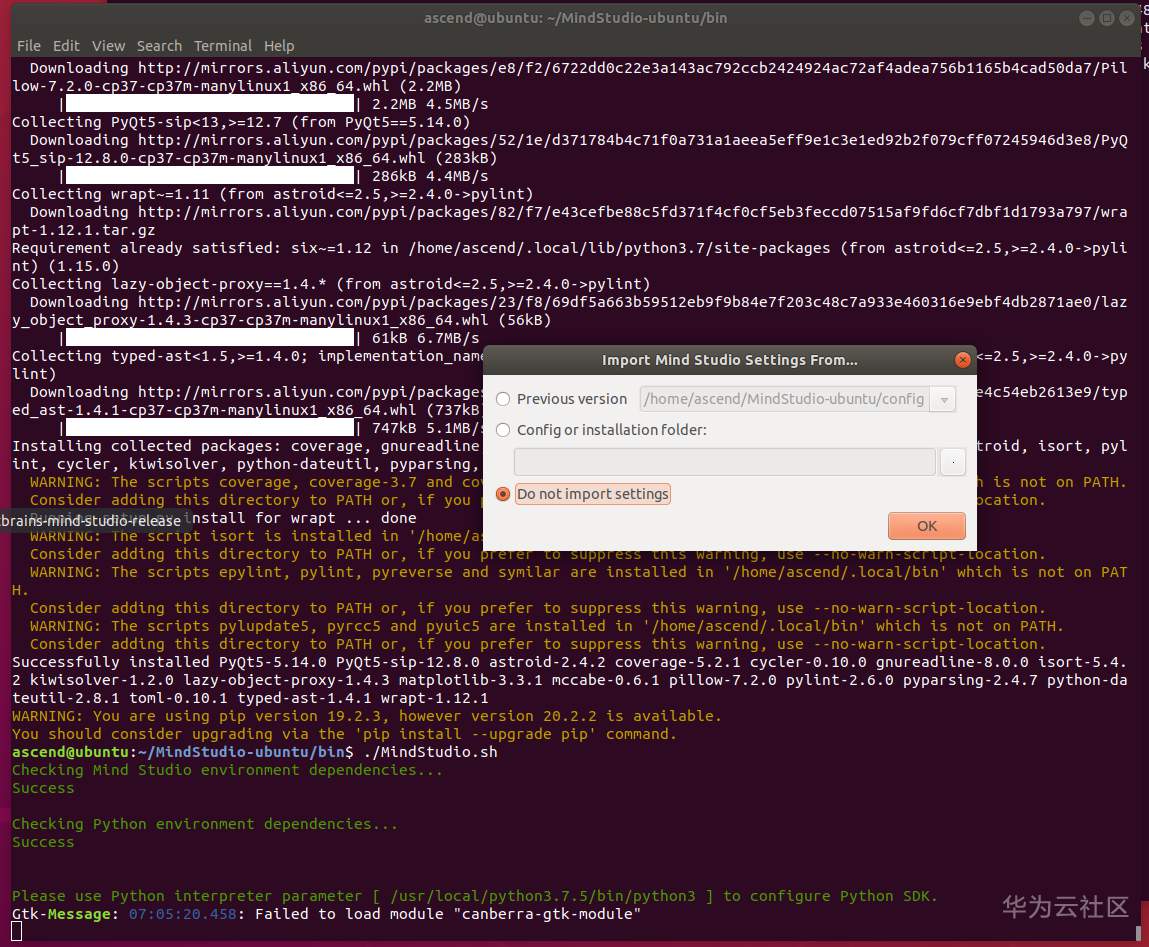Click 'Checking Mind Studio environment dependencies...' line
Image resolution: width=1149 pixels, height=947 pixels.
[x=227, y=770]
